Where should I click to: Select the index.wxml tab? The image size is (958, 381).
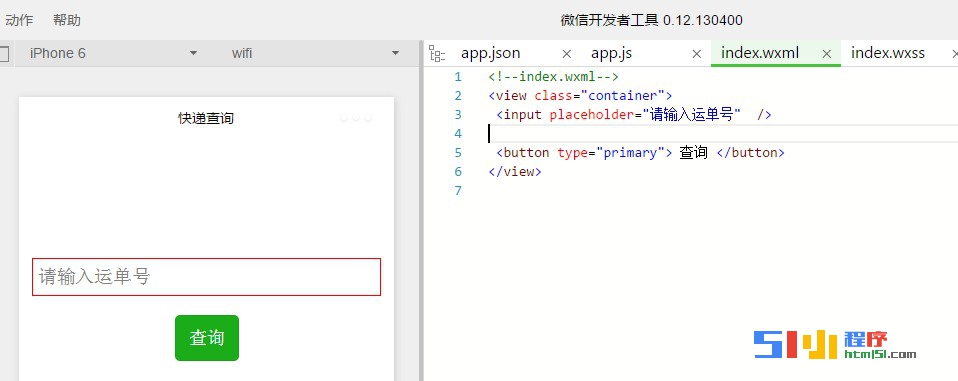tap(760, 53)
